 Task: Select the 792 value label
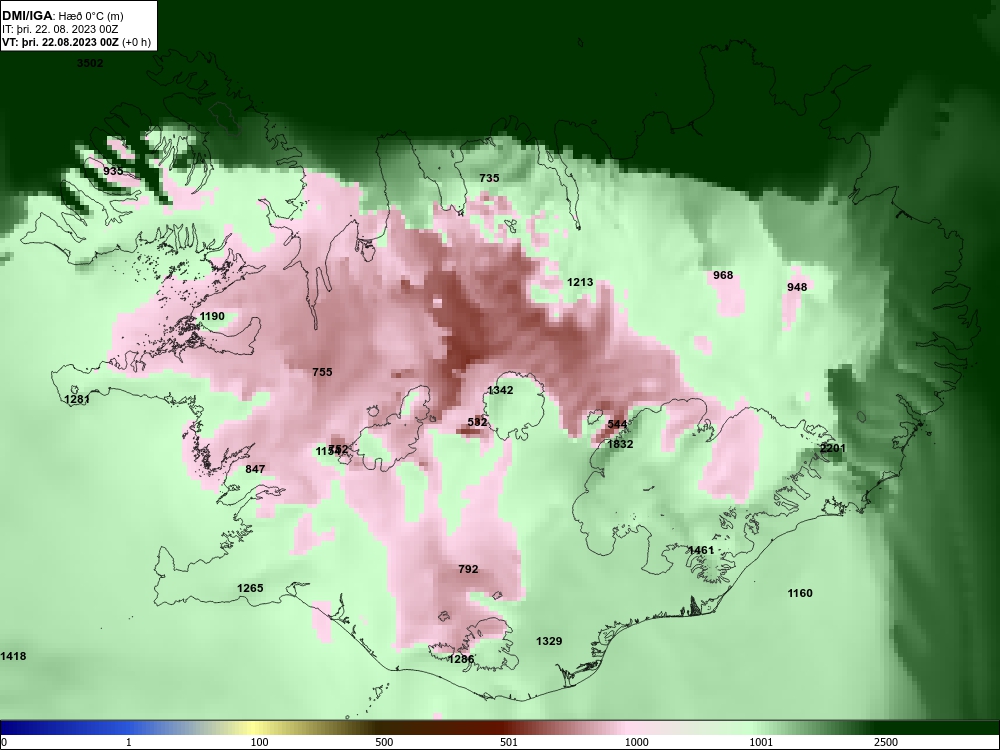tap(468, 569)
